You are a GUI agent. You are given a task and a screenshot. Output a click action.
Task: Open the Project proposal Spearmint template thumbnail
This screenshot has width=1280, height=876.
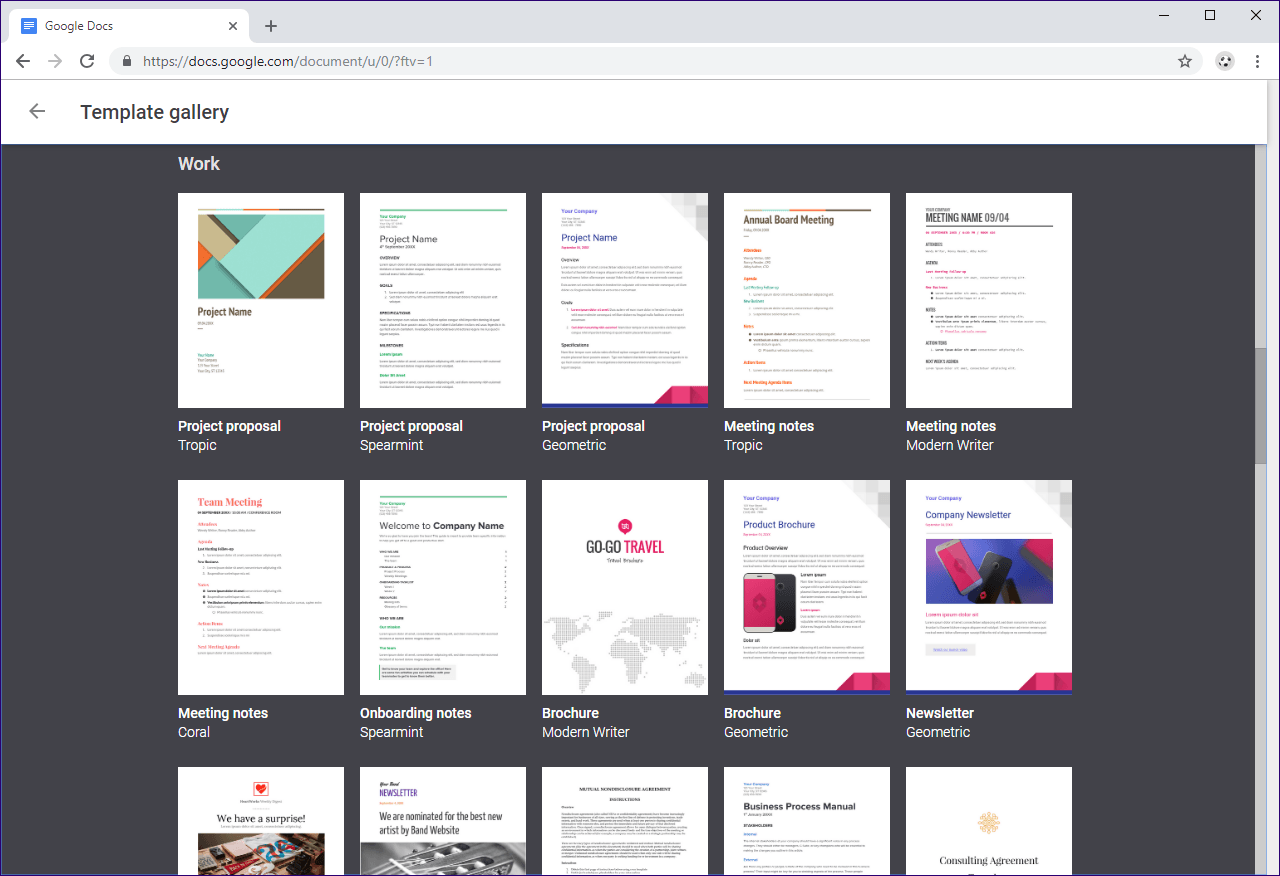coord(443,300)
